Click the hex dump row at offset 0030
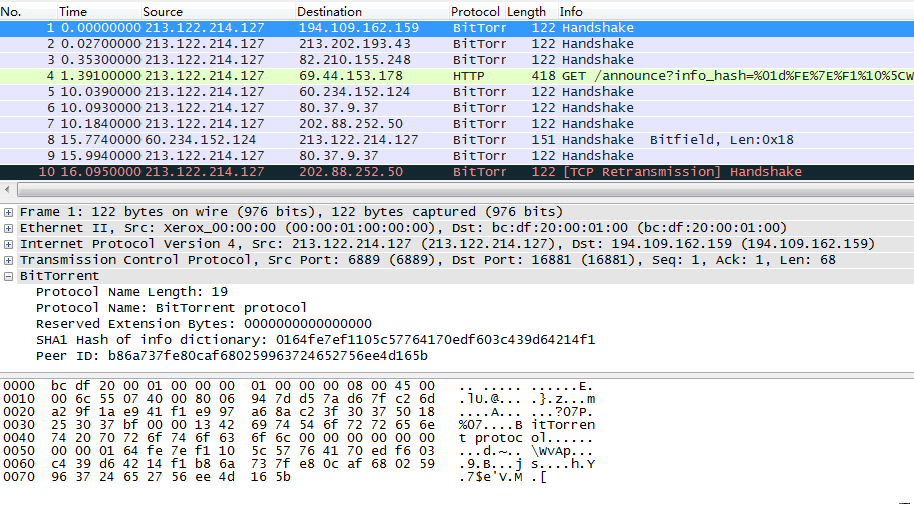This screenshot has width=914, height=508. [x=299, y=425]
